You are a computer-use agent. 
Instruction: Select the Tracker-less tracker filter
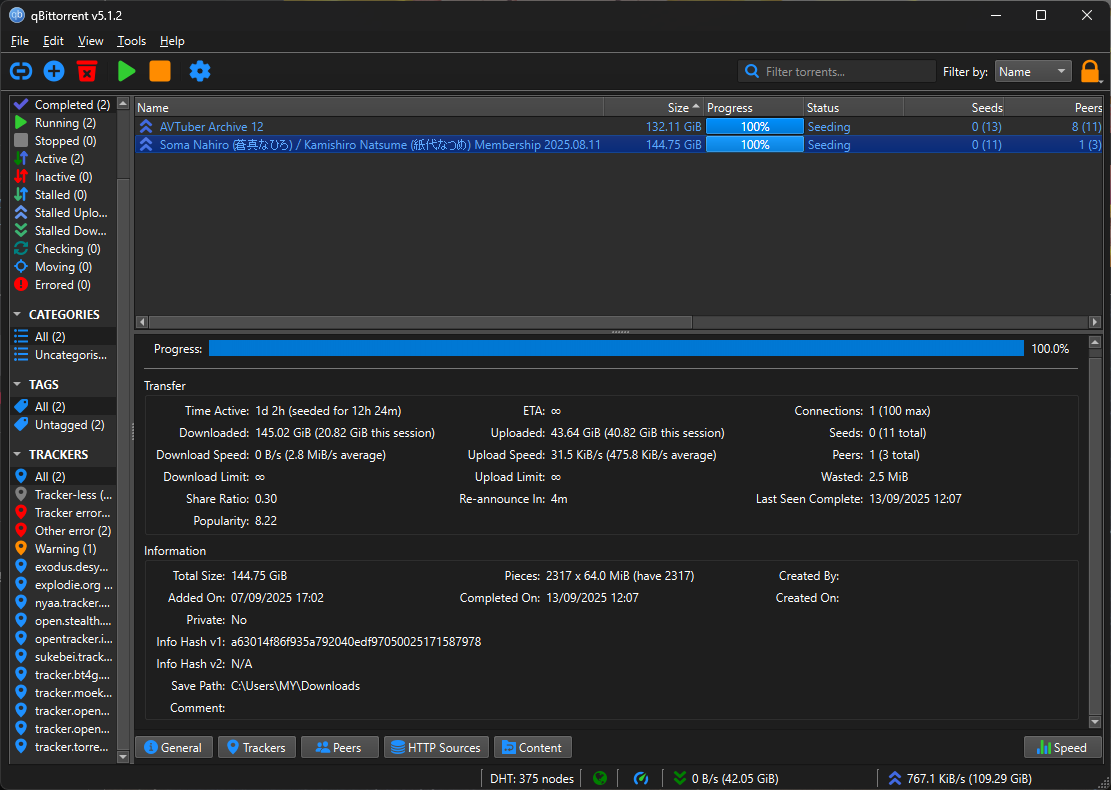click(x=63, y=495)
